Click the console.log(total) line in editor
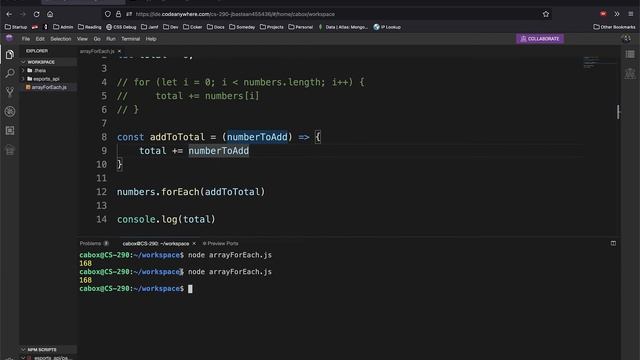640x360 pixels. click(166, 219)
